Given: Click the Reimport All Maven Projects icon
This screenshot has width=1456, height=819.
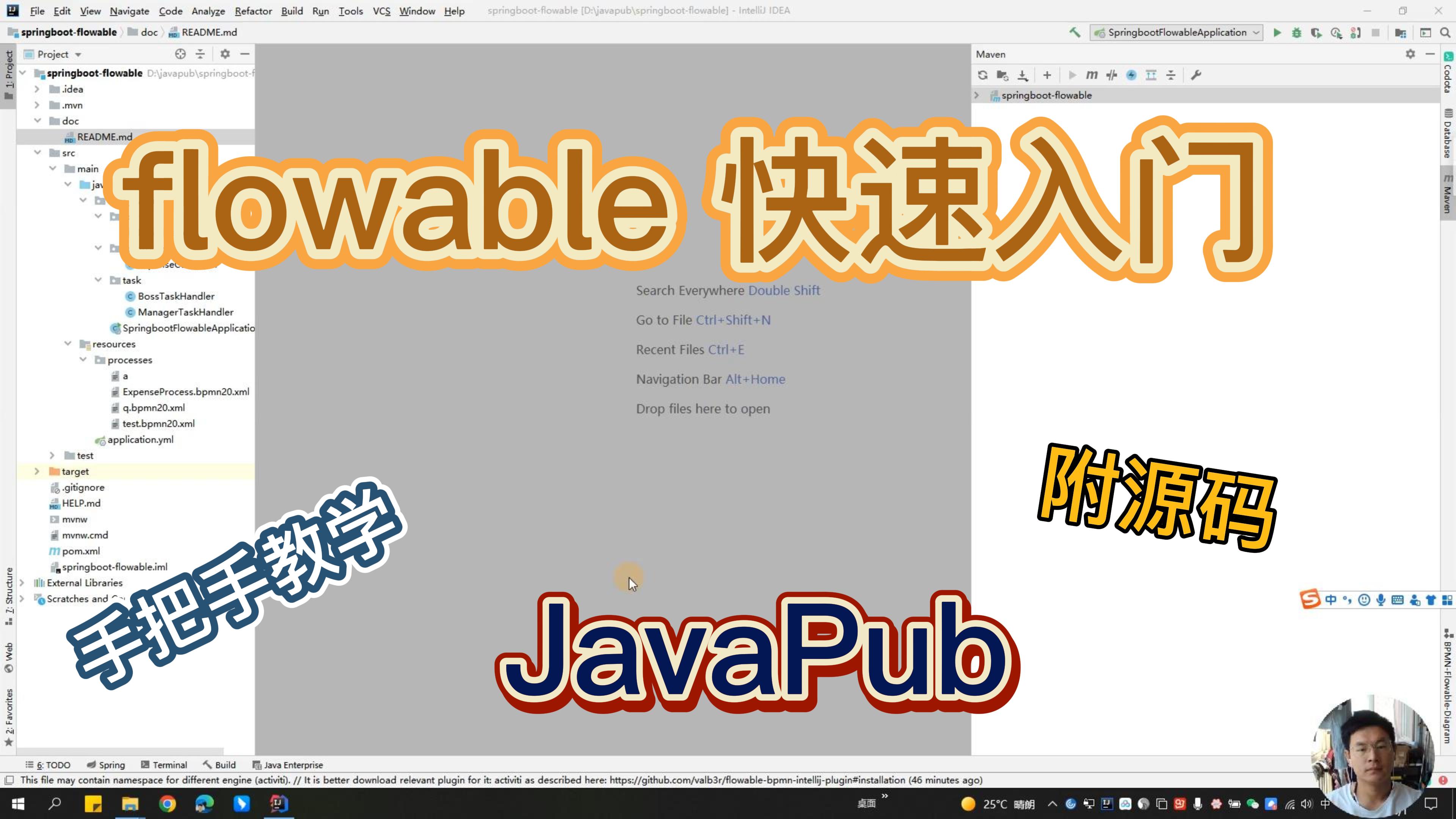Looking at the screenshot, I should [984, 75].
